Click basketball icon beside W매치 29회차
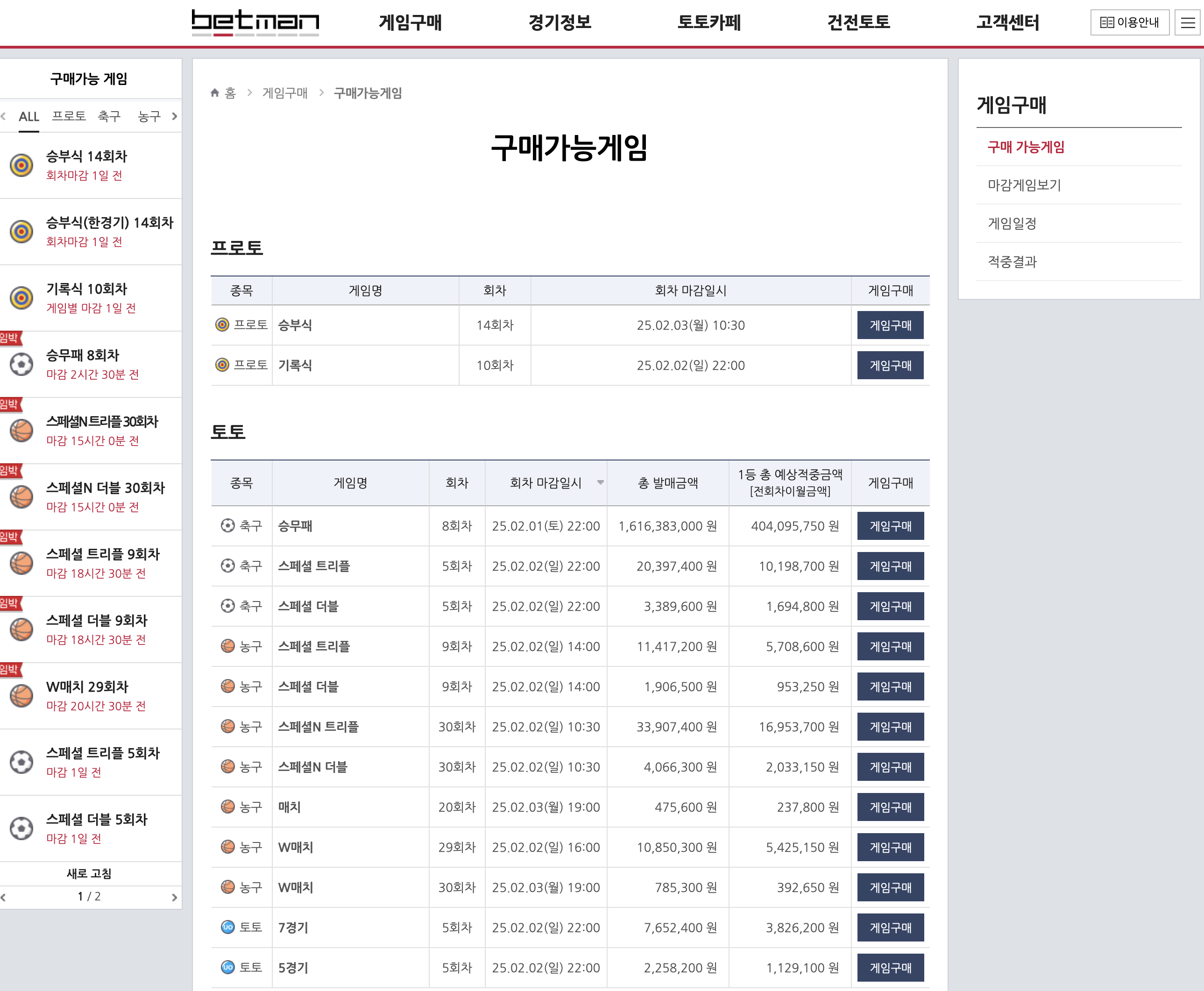 point(21,696)
